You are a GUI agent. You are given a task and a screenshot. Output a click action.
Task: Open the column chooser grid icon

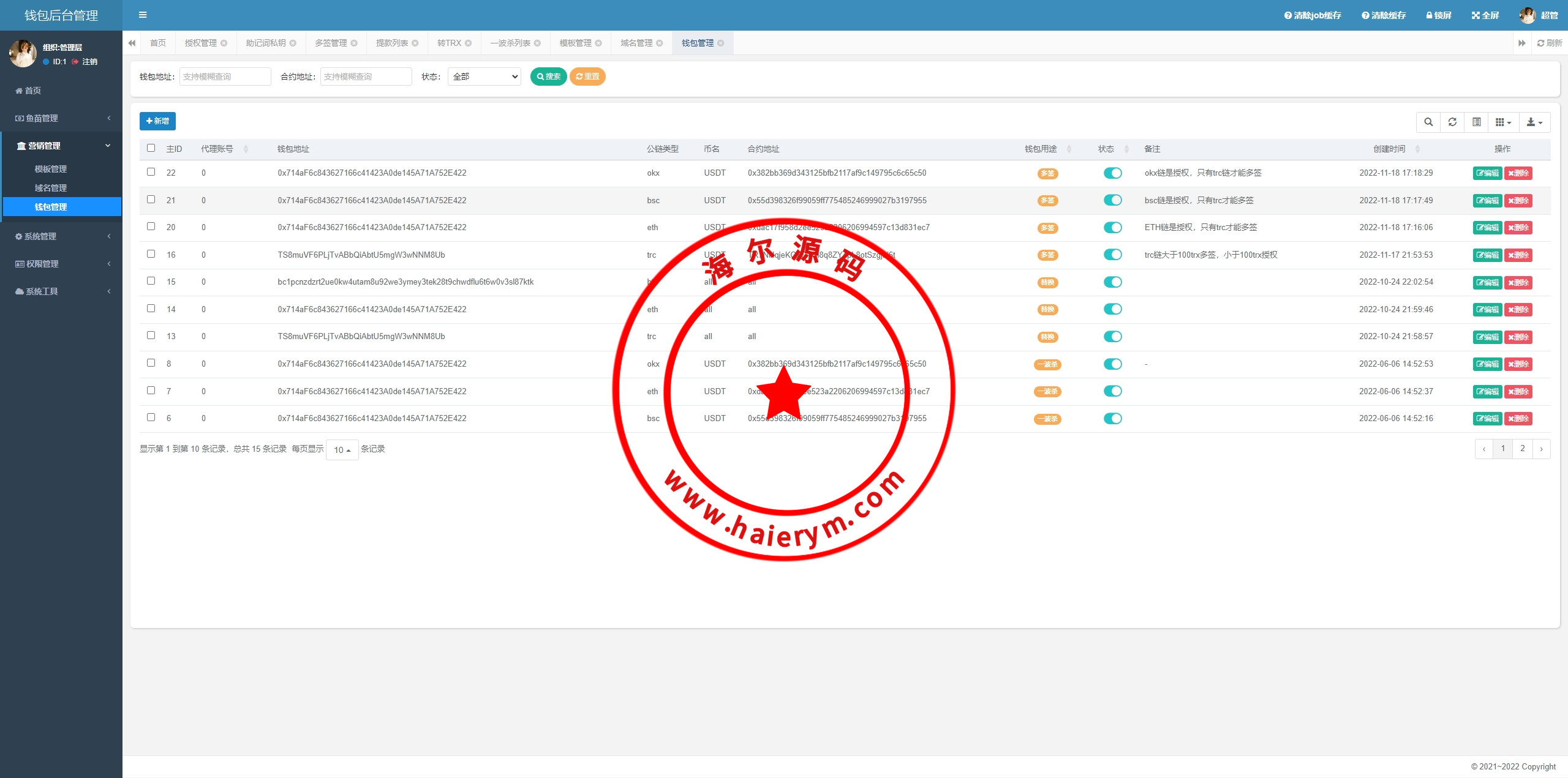(x=1503, y=122)
